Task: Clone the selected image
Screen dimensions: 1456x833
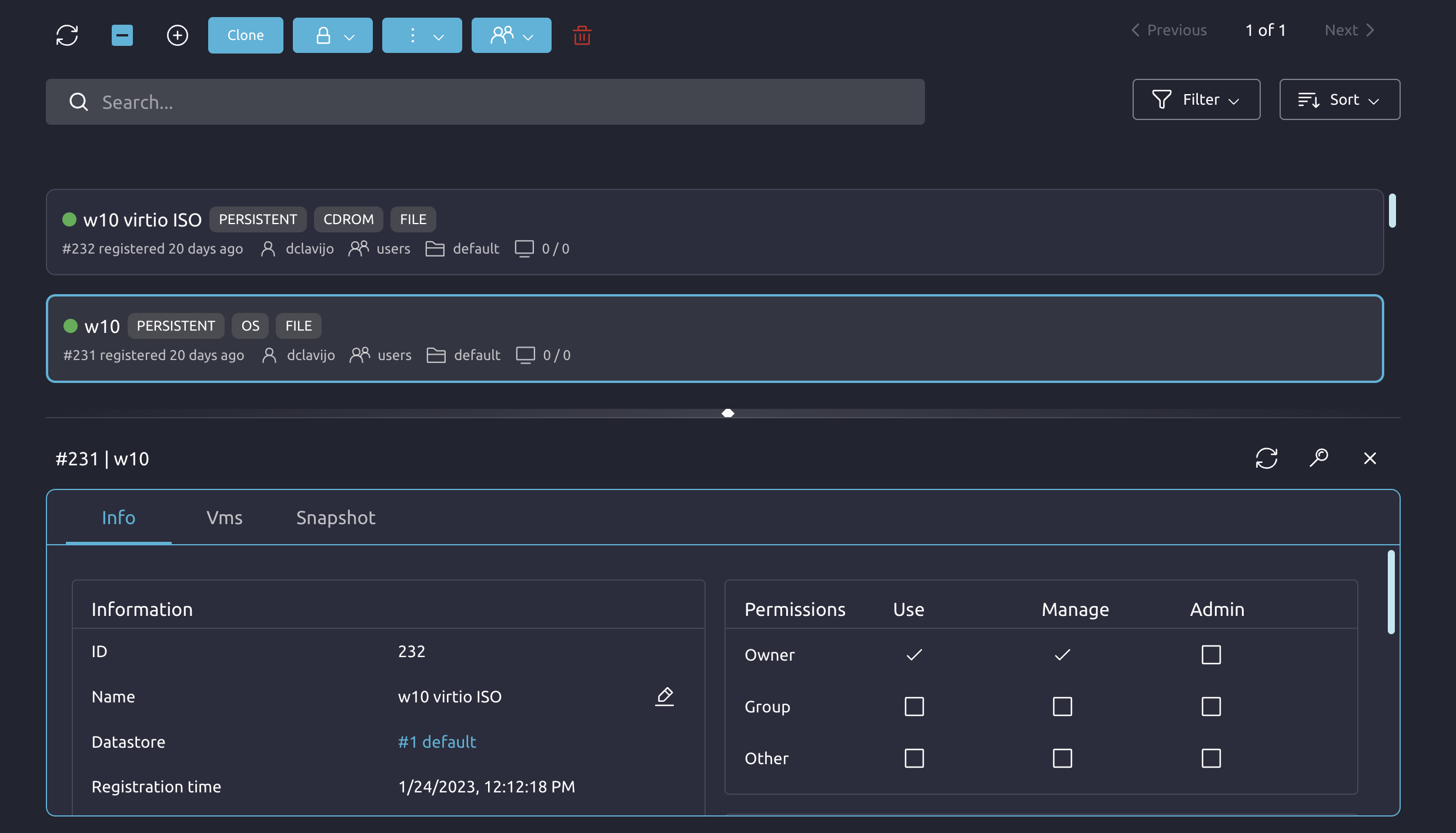Action: (x=245, y=35)
